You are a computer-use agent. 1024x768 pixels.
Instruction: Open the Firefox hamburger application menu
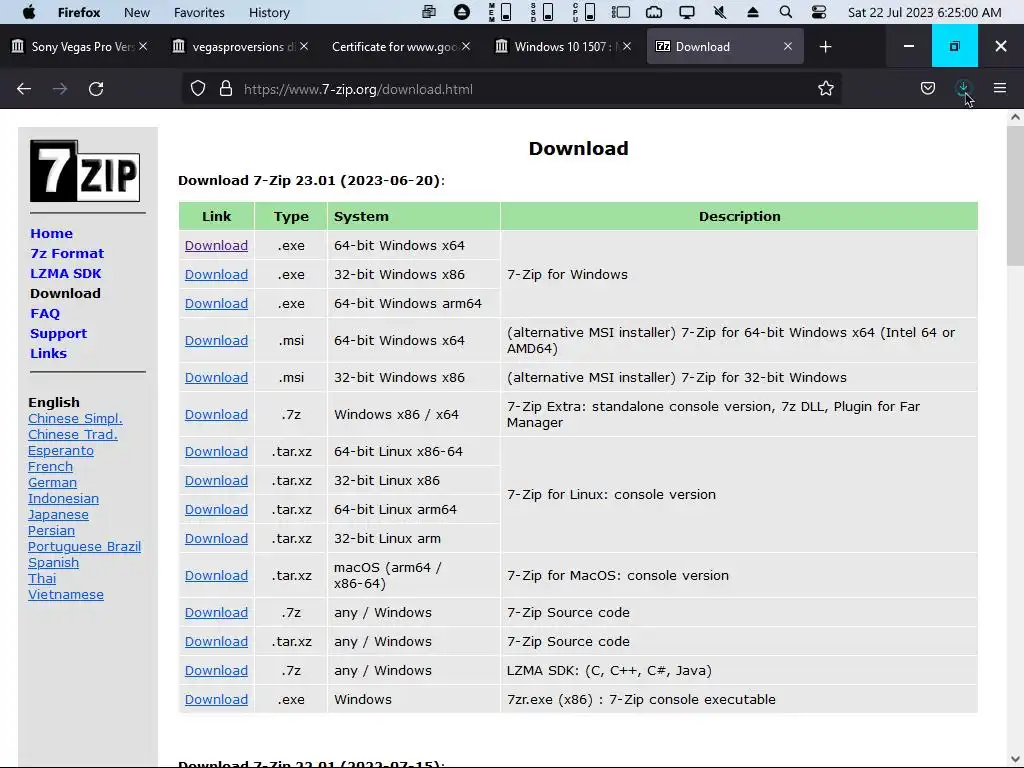click(x=1000, y=88)
